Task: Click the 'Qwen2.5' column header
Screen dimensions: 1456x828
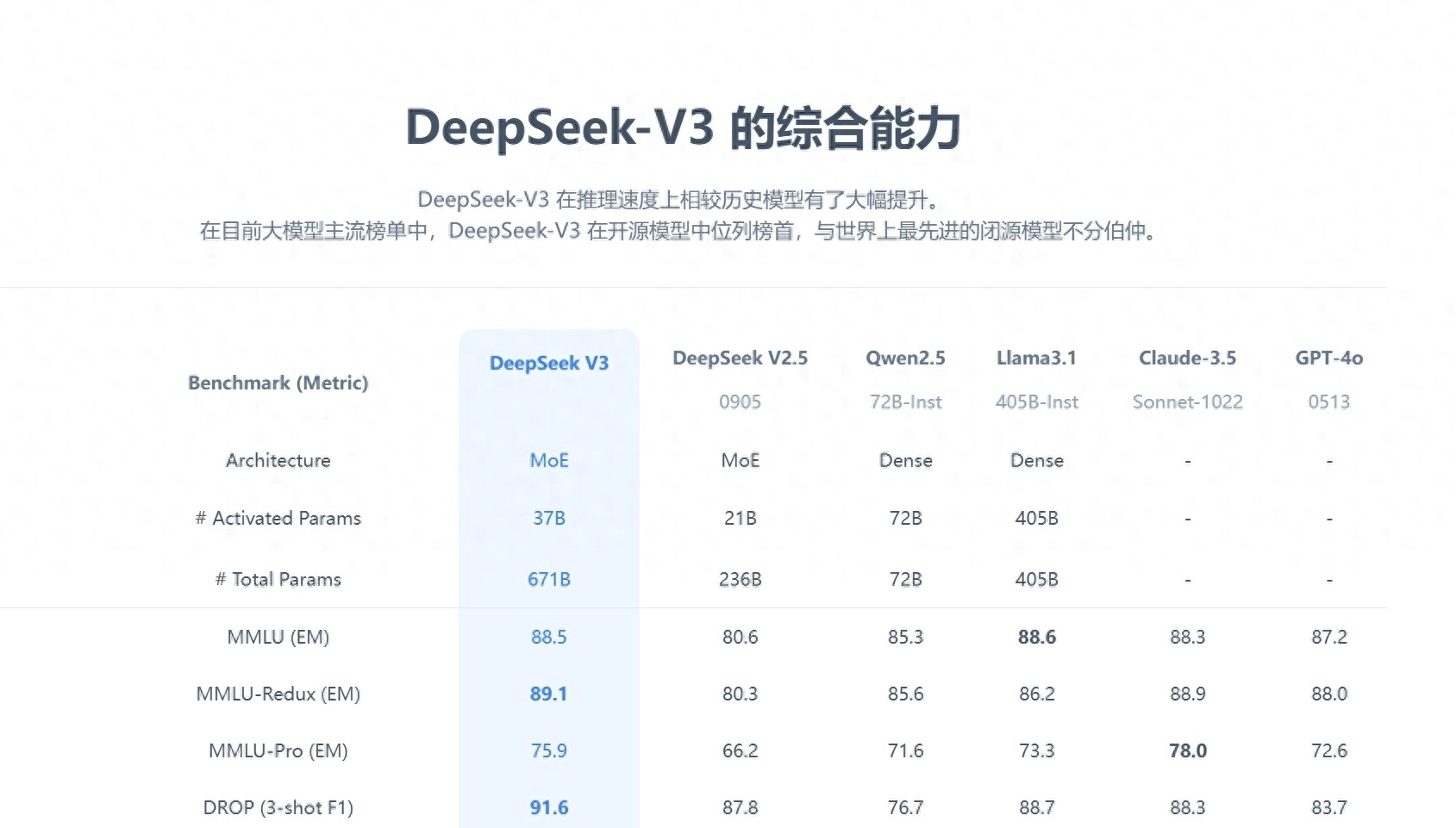Action: click(905, 358)
